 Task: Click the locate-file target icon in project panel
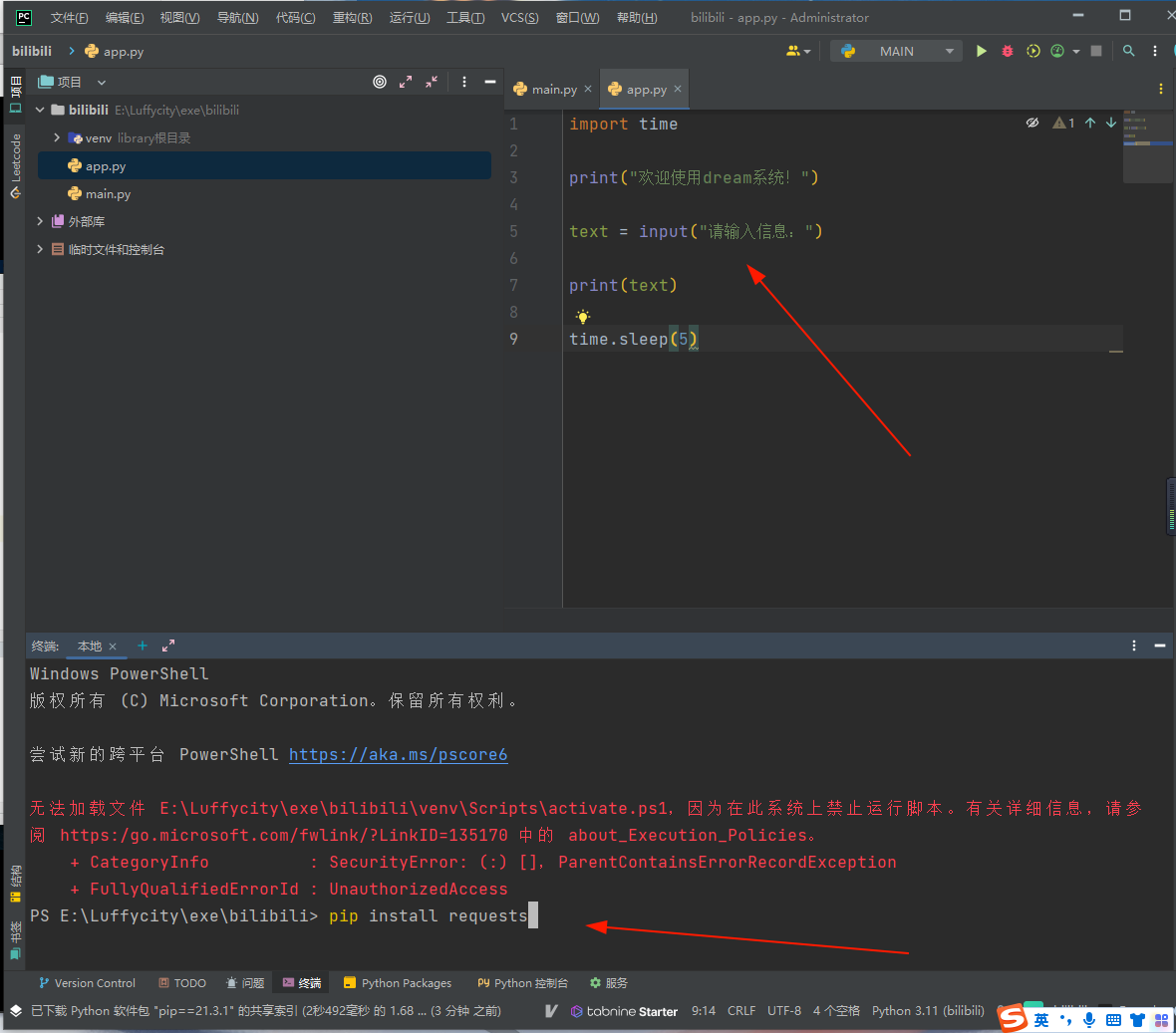(x=380, y=82)
